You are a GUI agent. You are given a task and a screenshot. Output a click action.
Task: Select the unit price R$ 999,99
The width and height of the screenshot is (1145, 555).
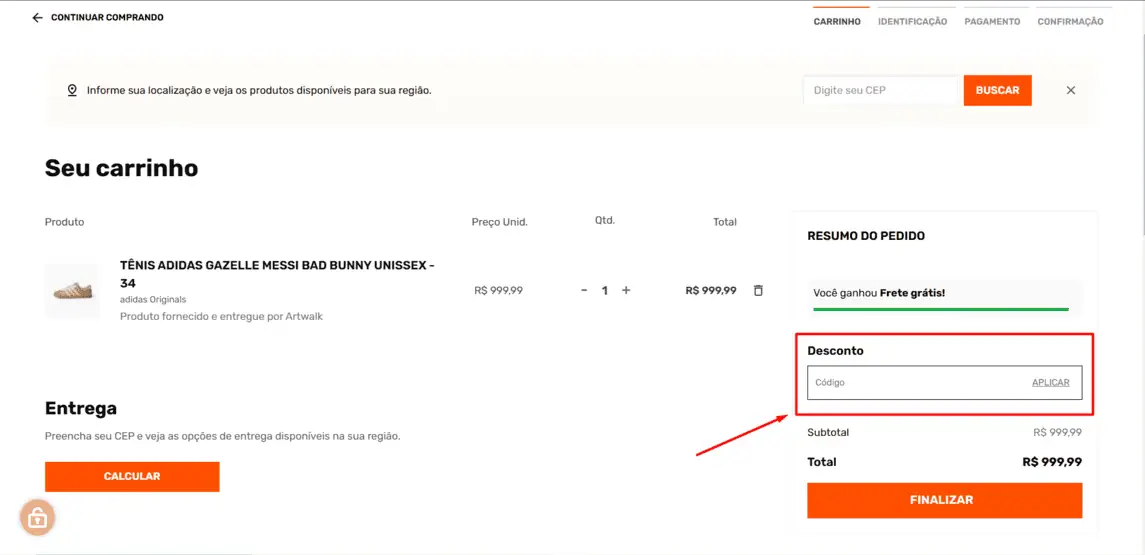[499, 290]
